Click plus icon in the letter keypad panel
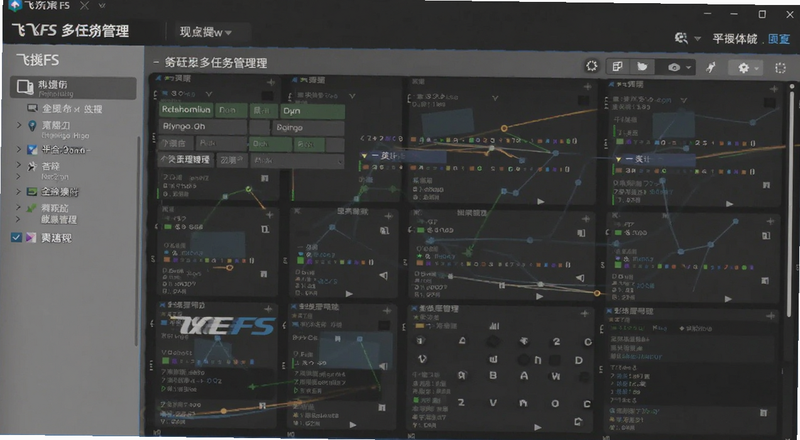This screenshot has height=440, width=800. tap(584, 313)
